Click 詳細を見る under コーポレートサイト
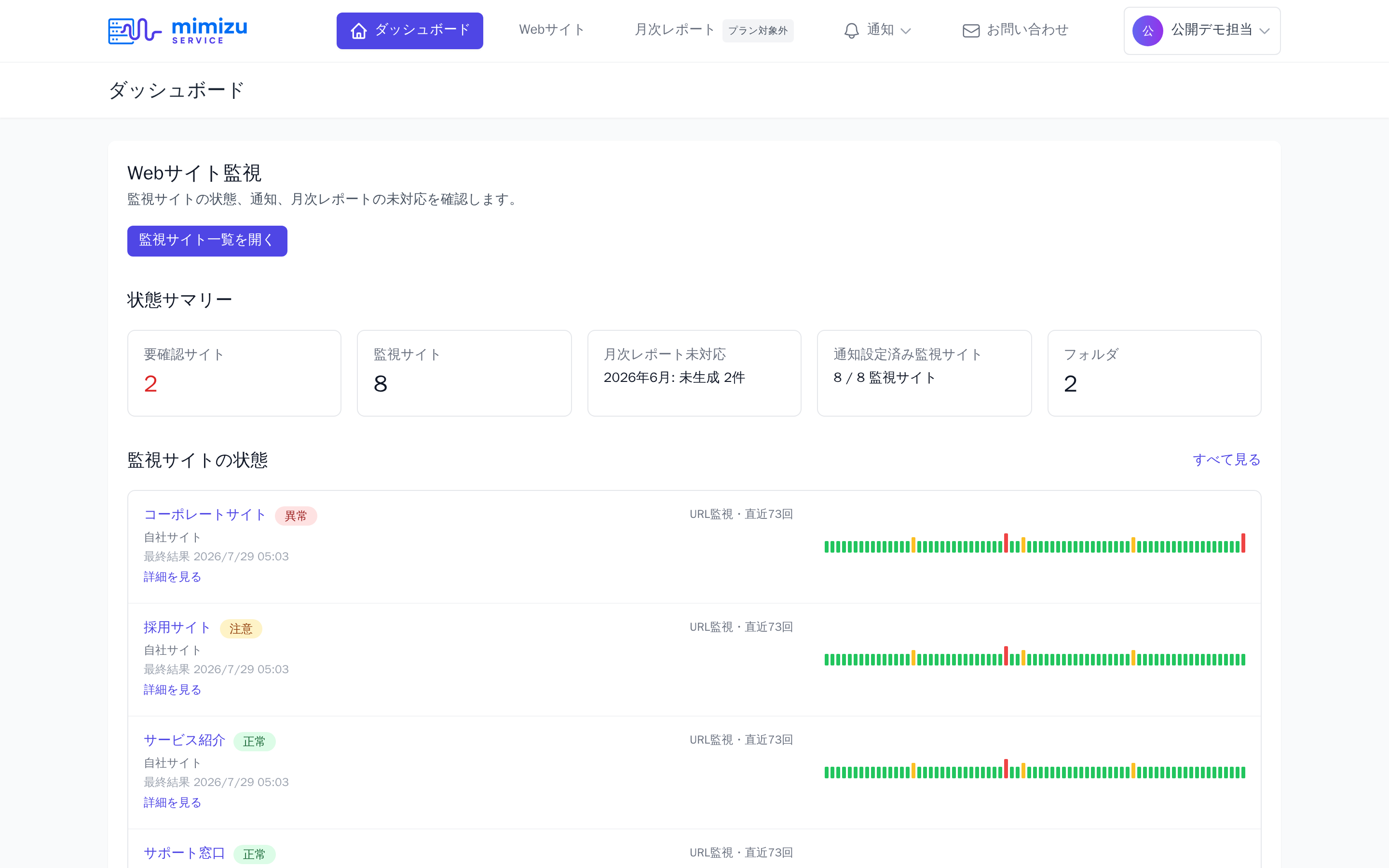The height and width of the screenshot is (868, 1389). pyautogui.click(x=172, y=577)
